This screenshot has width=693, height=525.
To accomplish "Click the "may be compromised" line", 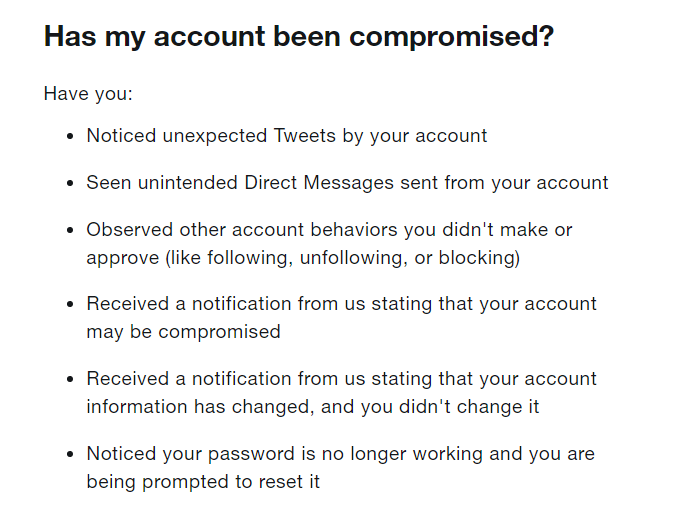I will click(x=183, y=331).
